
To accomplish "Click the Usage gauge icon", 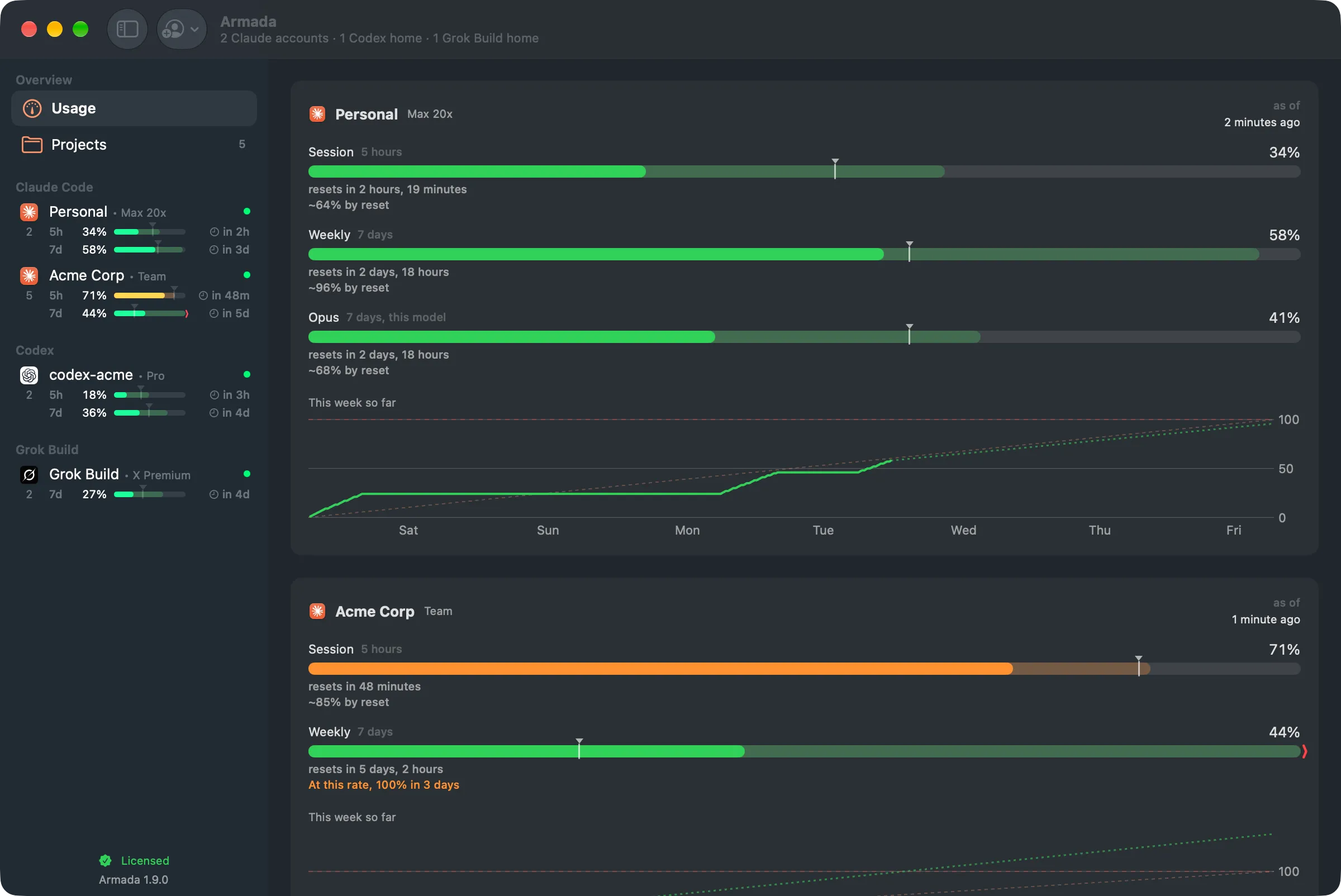I will [x=32, y=108].
